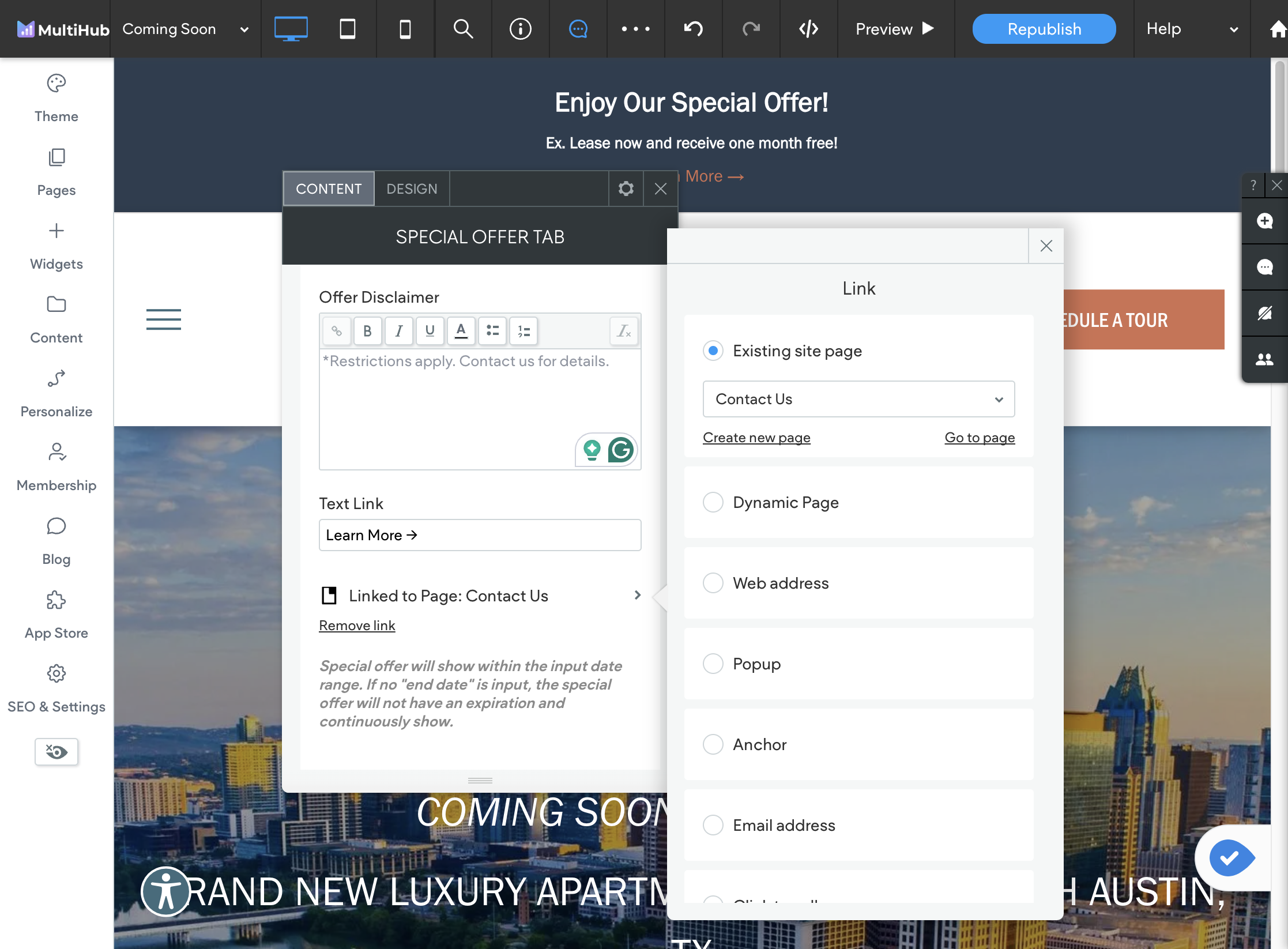Open the Coming Soon page selector dropdown
The width and height of the screenshot is (1288, 949).
coord(186,29)
